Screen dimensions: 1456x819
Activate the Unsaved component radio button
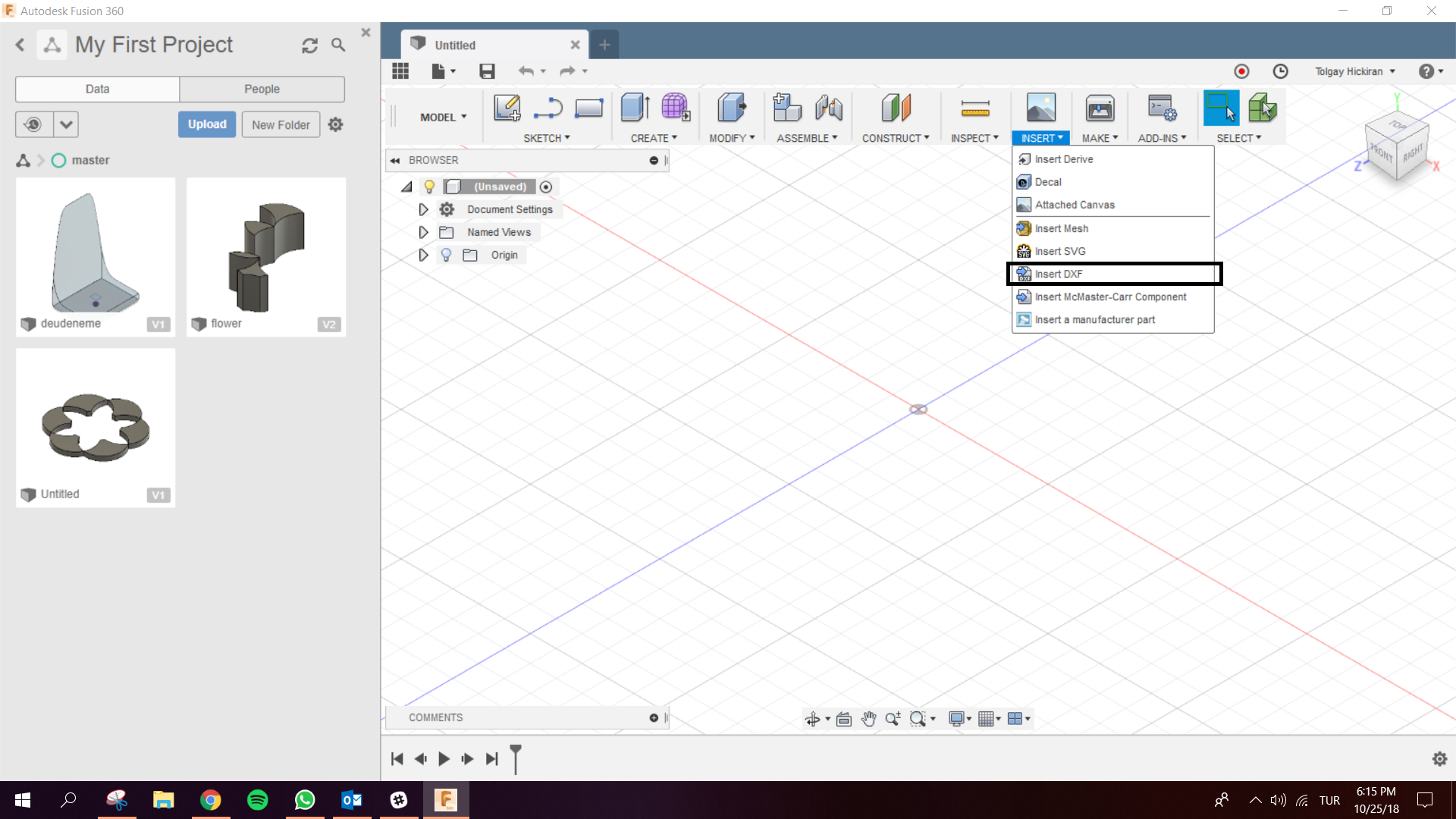coord(546,187)
